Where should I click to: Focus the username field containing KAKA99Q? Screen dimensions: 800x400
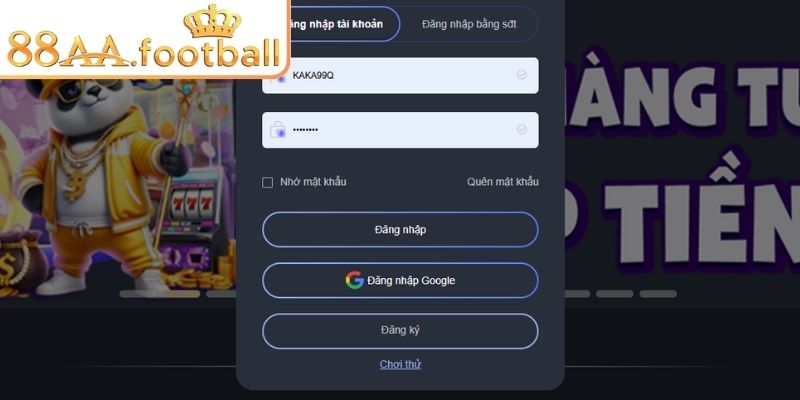click(400, 76)
